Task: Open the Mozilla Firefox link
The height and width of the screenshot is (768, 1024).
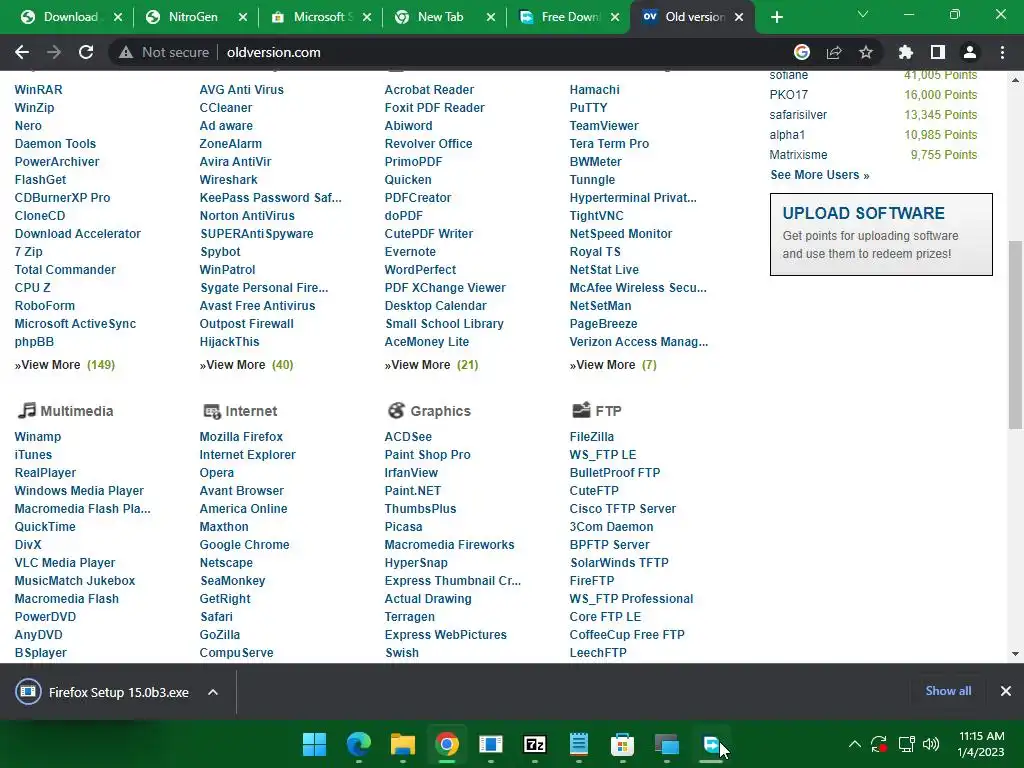Action: pos(241,436)
